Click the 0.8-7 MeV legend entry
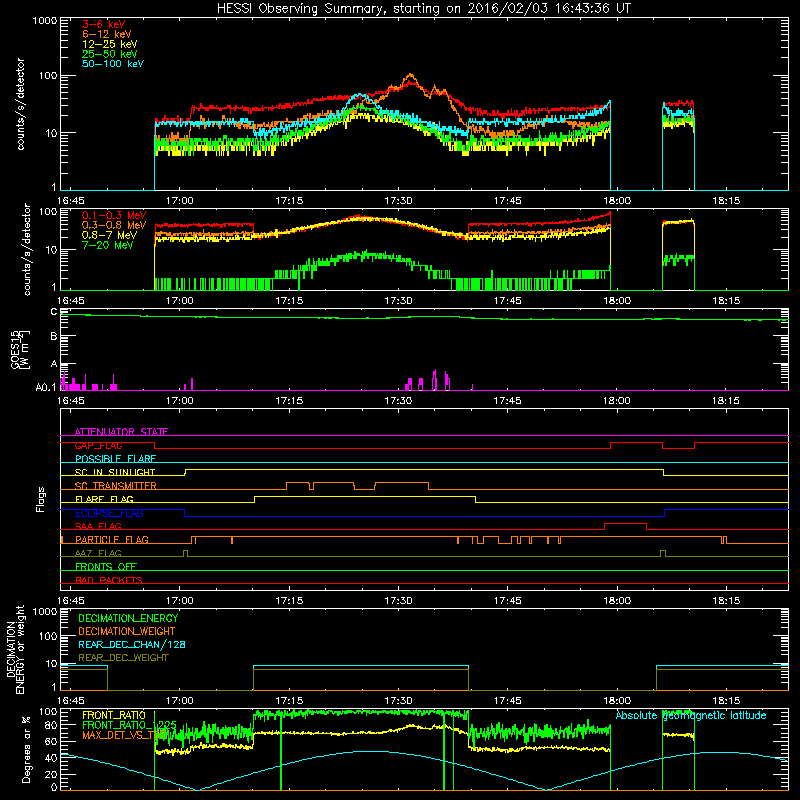This screenshot has height=800, width=800. point(110,235)
